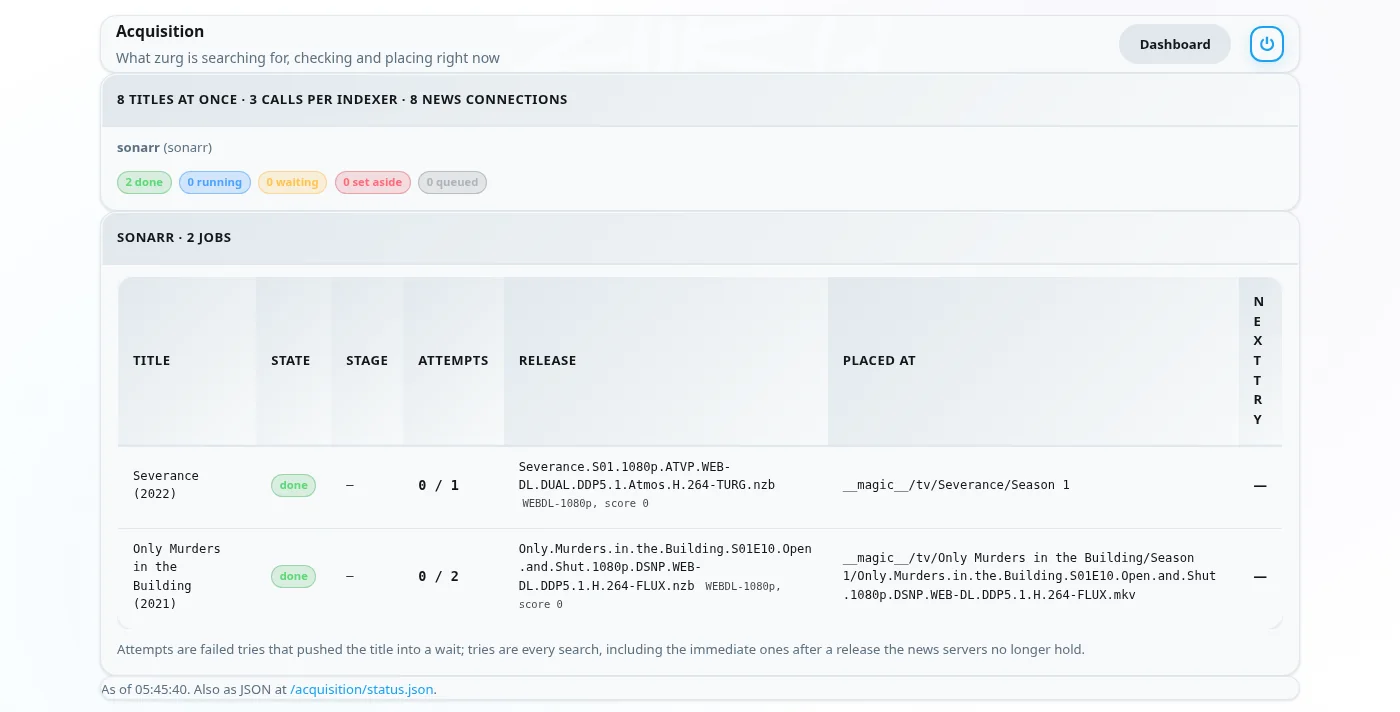Image resolution: width=1400 pixels, height=712 pixels.
Task: Click the Only Murders FLUX.mkv placed path
Action: click(1030, 576)
